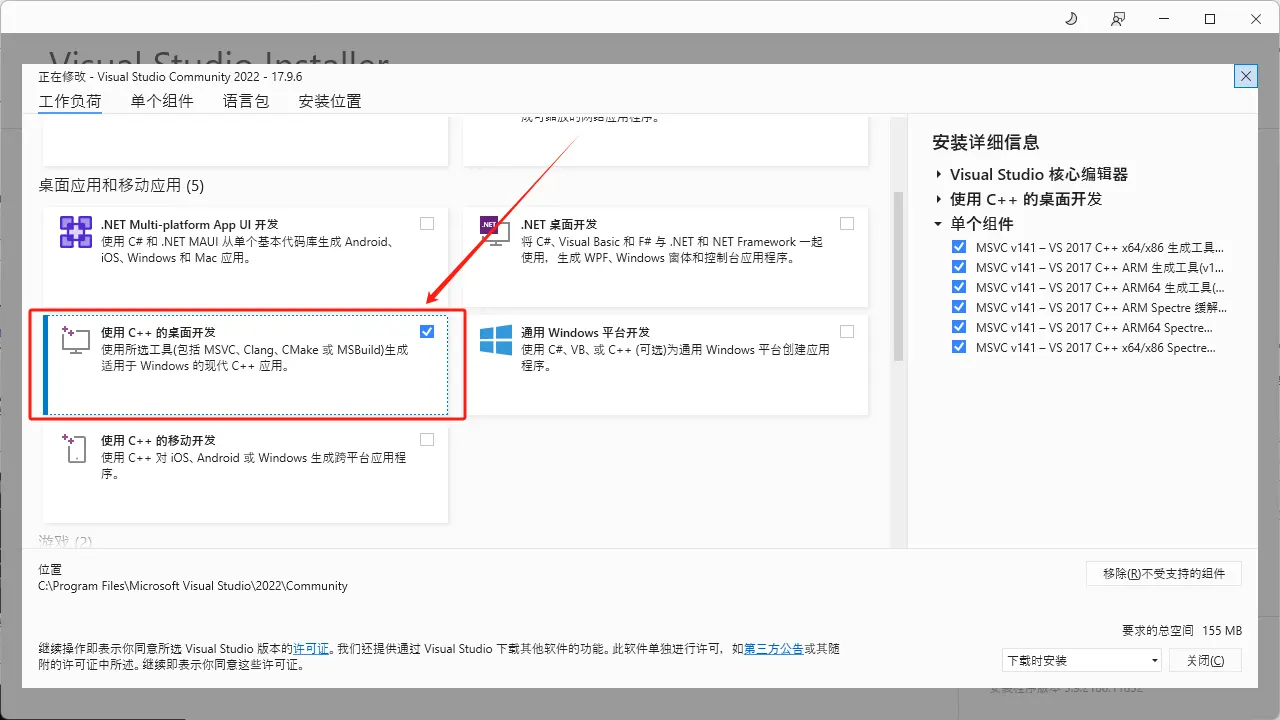
Task: Click the dark mode moon icon in title bar
Action: [x=1071, y=19]
